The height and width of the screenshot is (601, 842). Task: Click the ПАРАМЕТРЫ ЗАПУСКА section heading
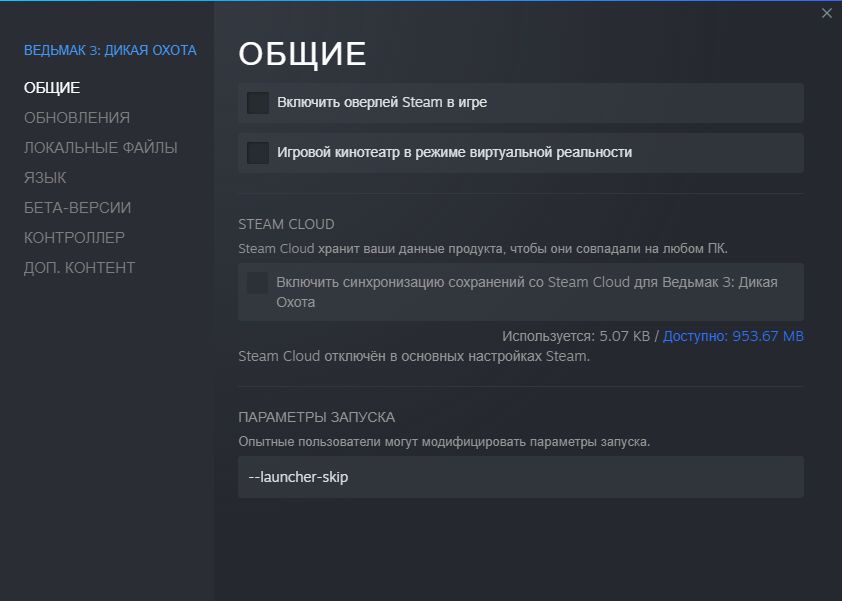(316, 417)
